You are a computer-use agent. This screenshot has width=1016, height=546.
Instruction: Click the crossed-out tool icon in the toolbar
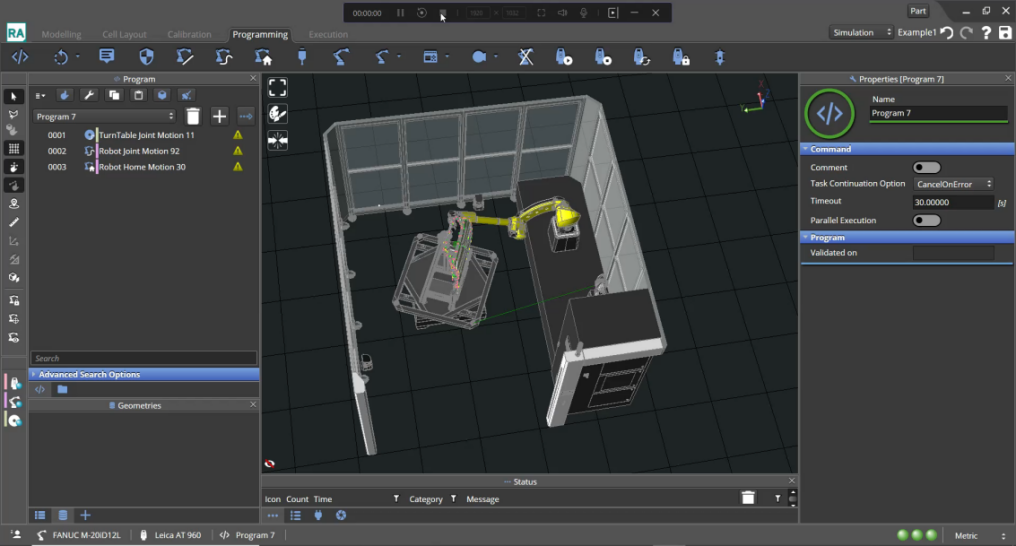(x=525, y=57)
